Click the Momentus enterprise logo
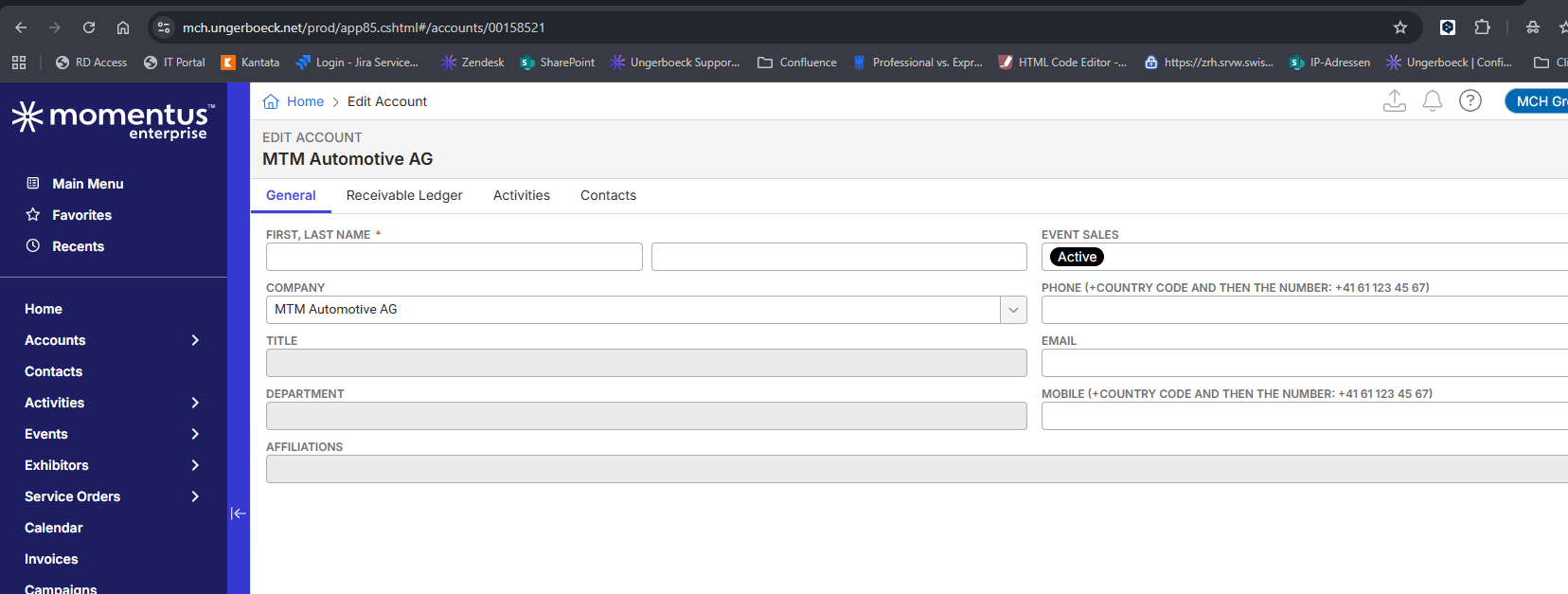The width and height of the screenshot is (1568, 594). [x=113, y=120]
